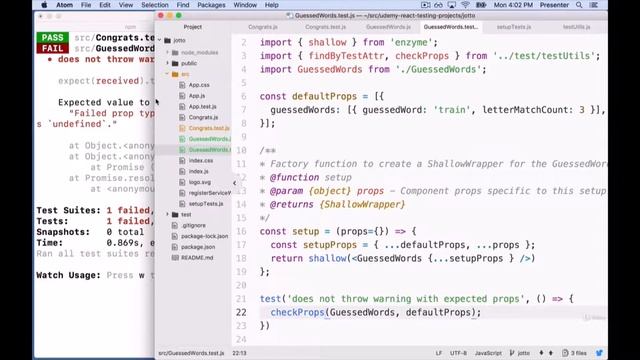
Task: Click file path src/GuessedWords.test.js in the status bar
Action: (191, 353)
